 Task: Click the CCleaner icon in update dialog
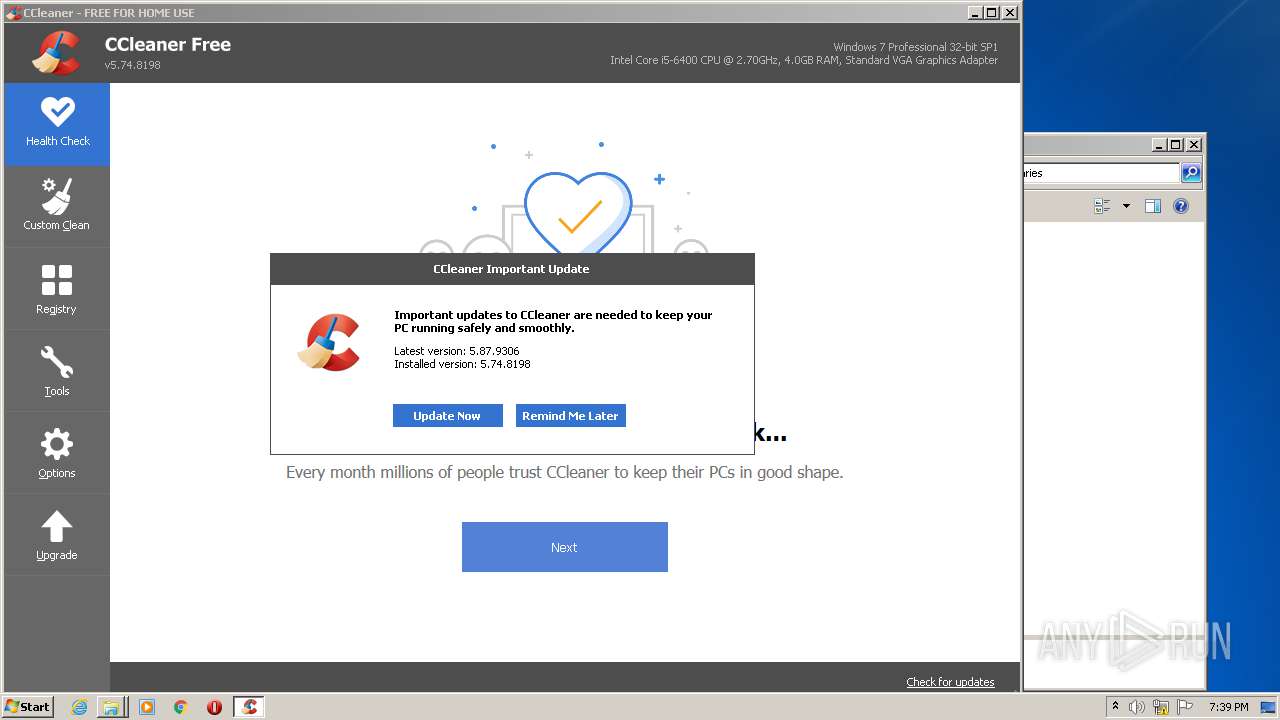click(329, 342)
